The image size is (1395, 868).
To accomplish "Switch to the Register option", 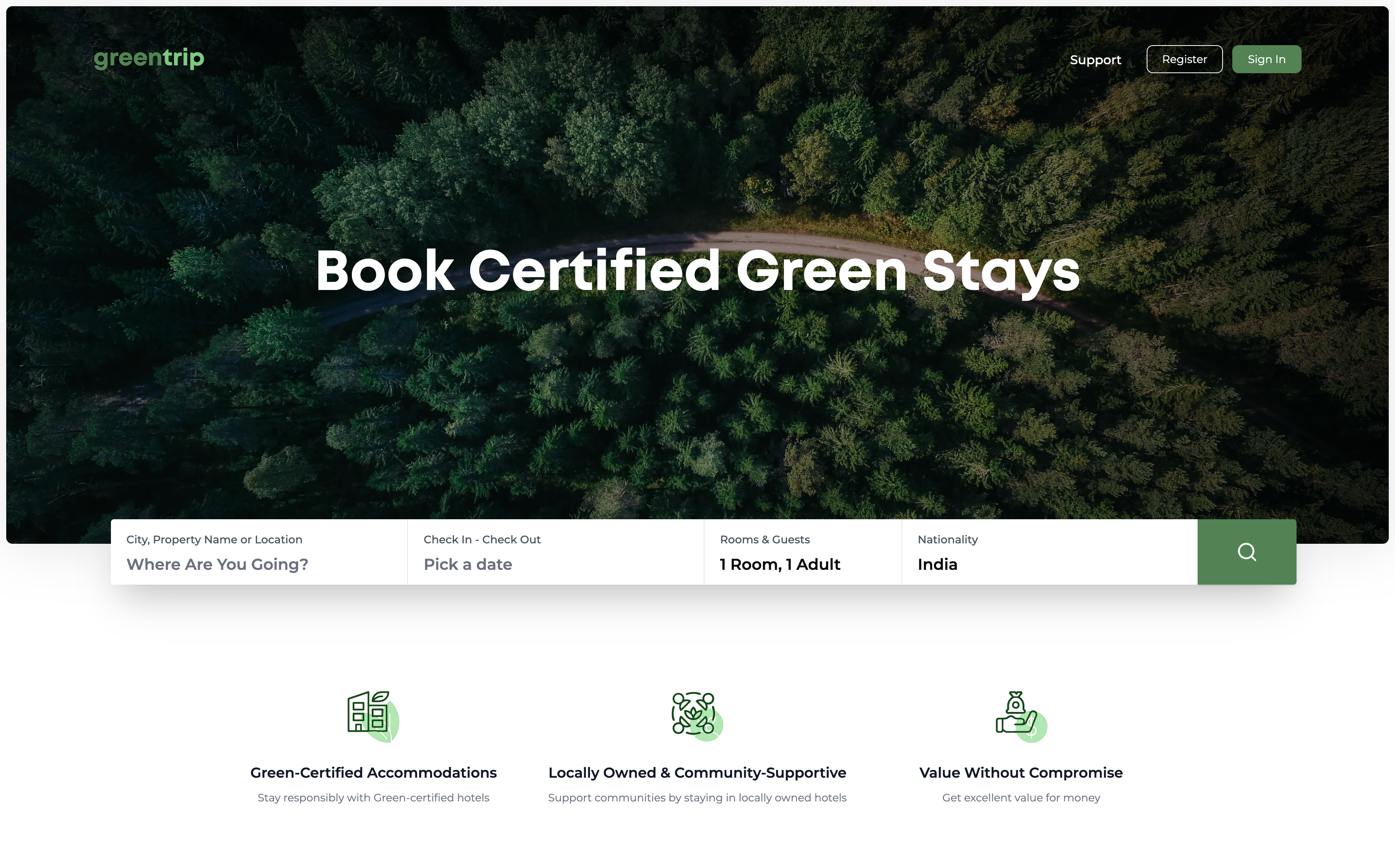I will click(x=1184, y=58).
